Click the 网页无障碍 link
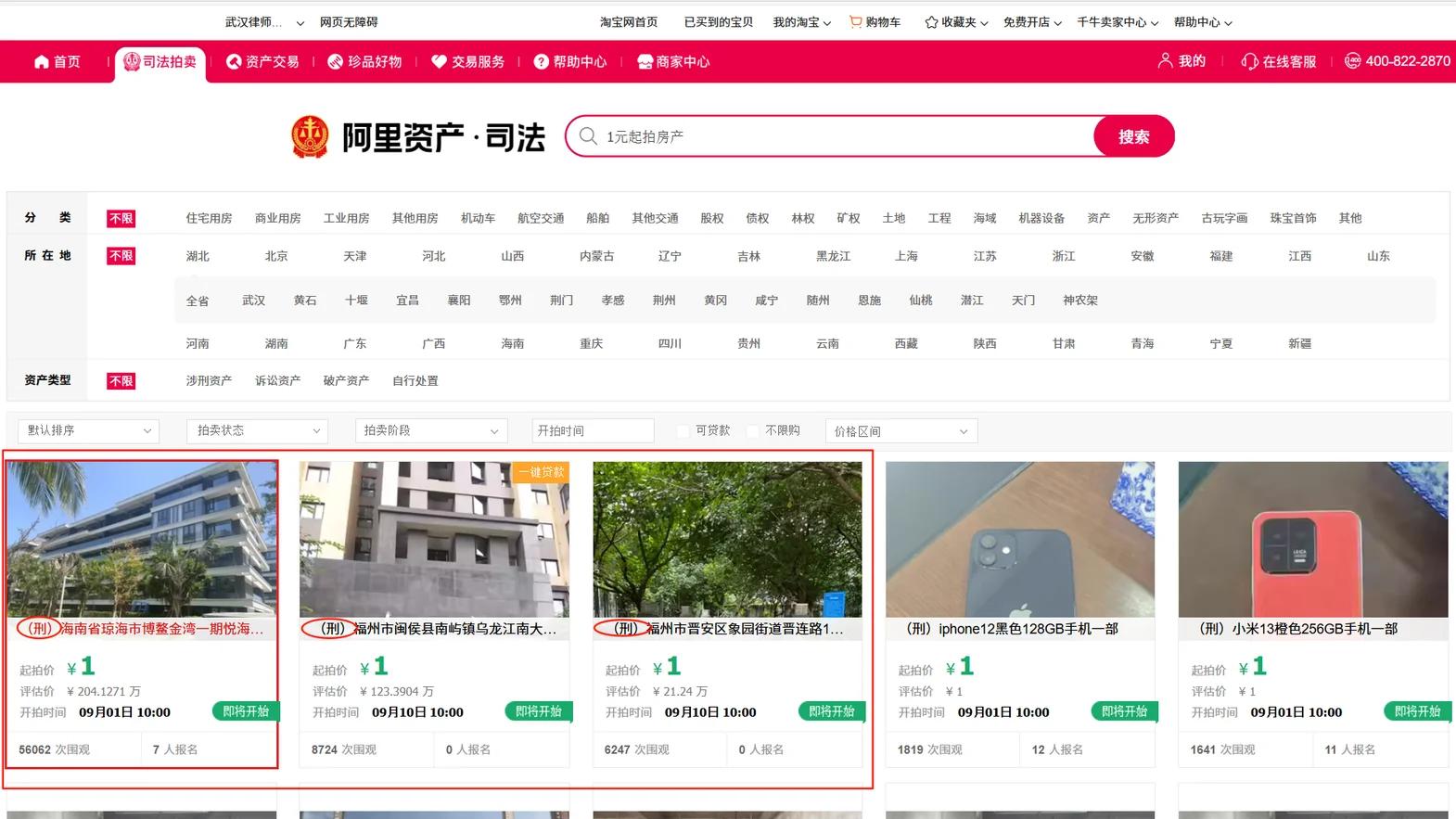Screen dimensions: 1456x819 pyautogui.click(x=349, y=22)
